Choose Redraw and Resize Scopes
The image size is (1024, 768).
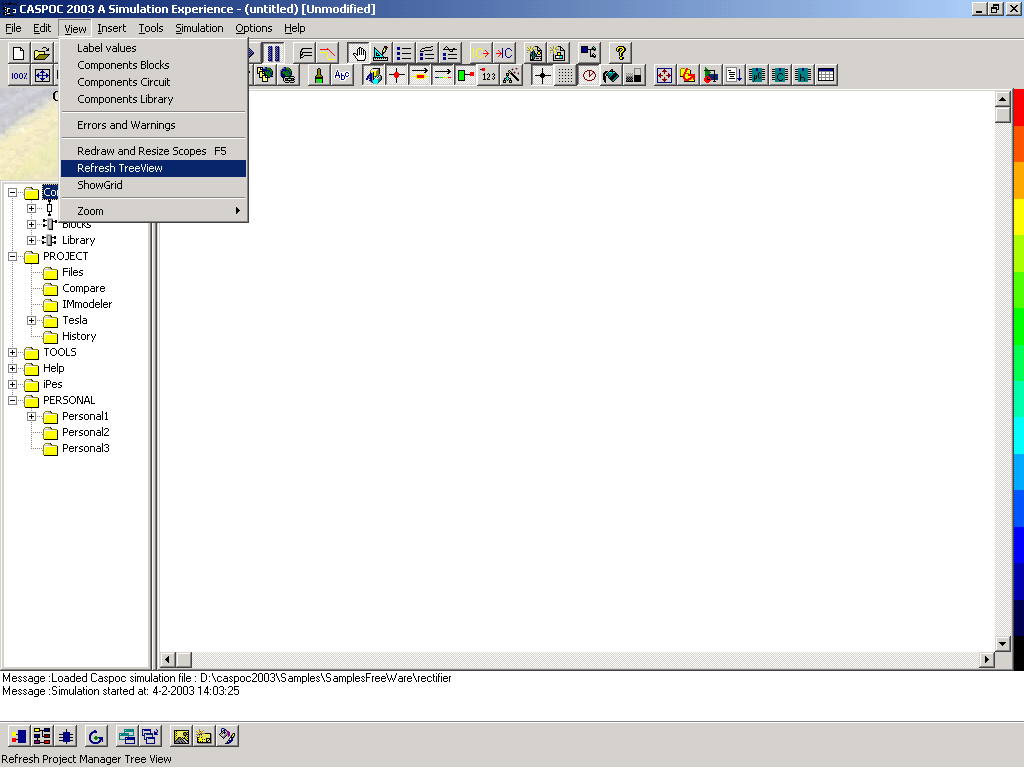tap(153, 151)
